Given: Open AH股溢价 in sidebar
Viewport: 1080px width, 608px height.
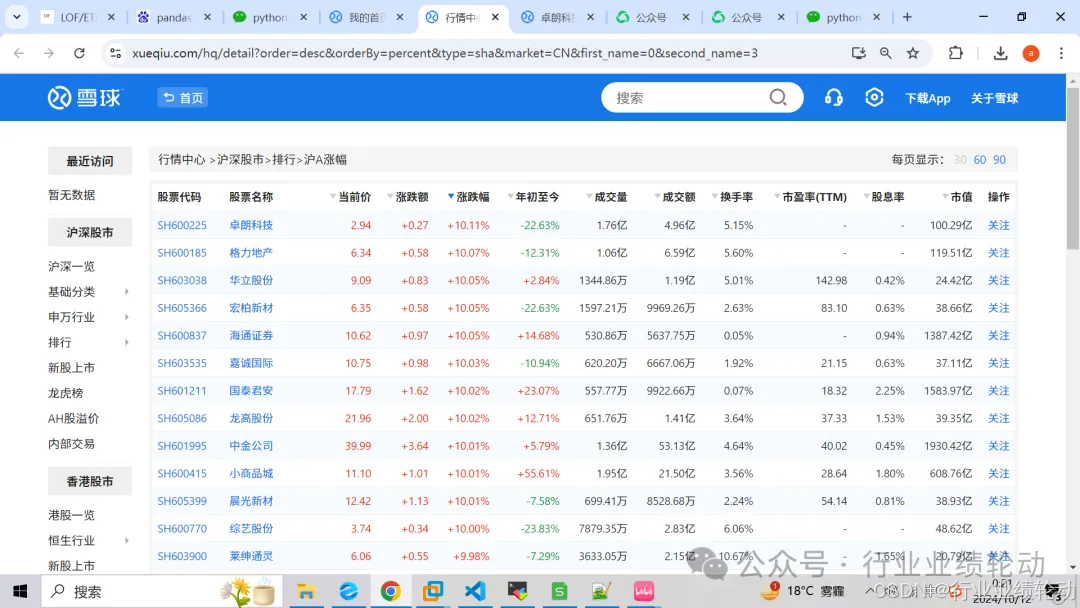Looking at the screenshot, I should [x=74, y=419].
